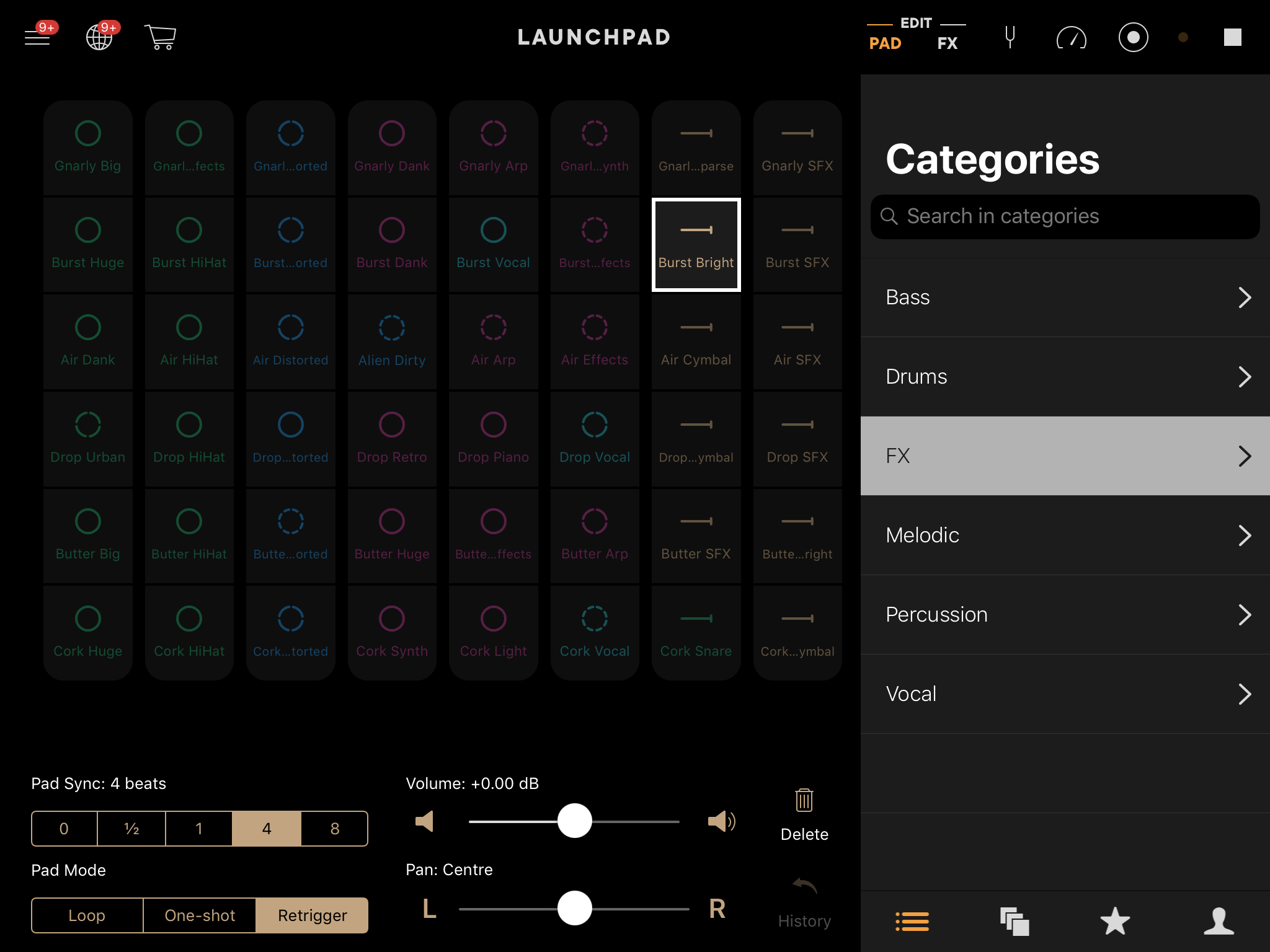Select the PAD edit tab
Screen dimensions: 1270x952
[x=885, y=43]
